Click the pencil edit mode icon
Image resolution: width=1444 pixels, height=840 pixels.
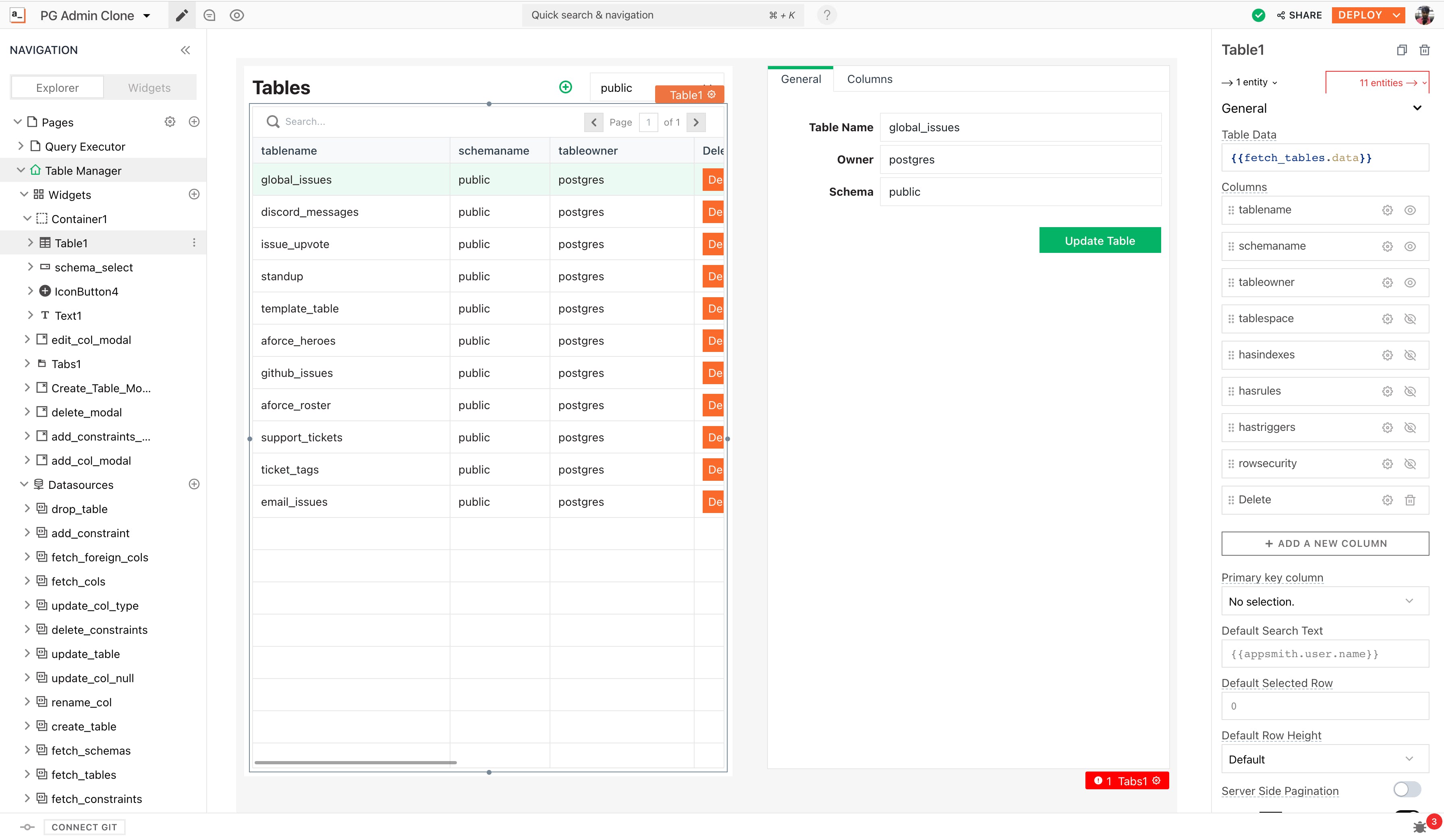[x=182, y=15]
